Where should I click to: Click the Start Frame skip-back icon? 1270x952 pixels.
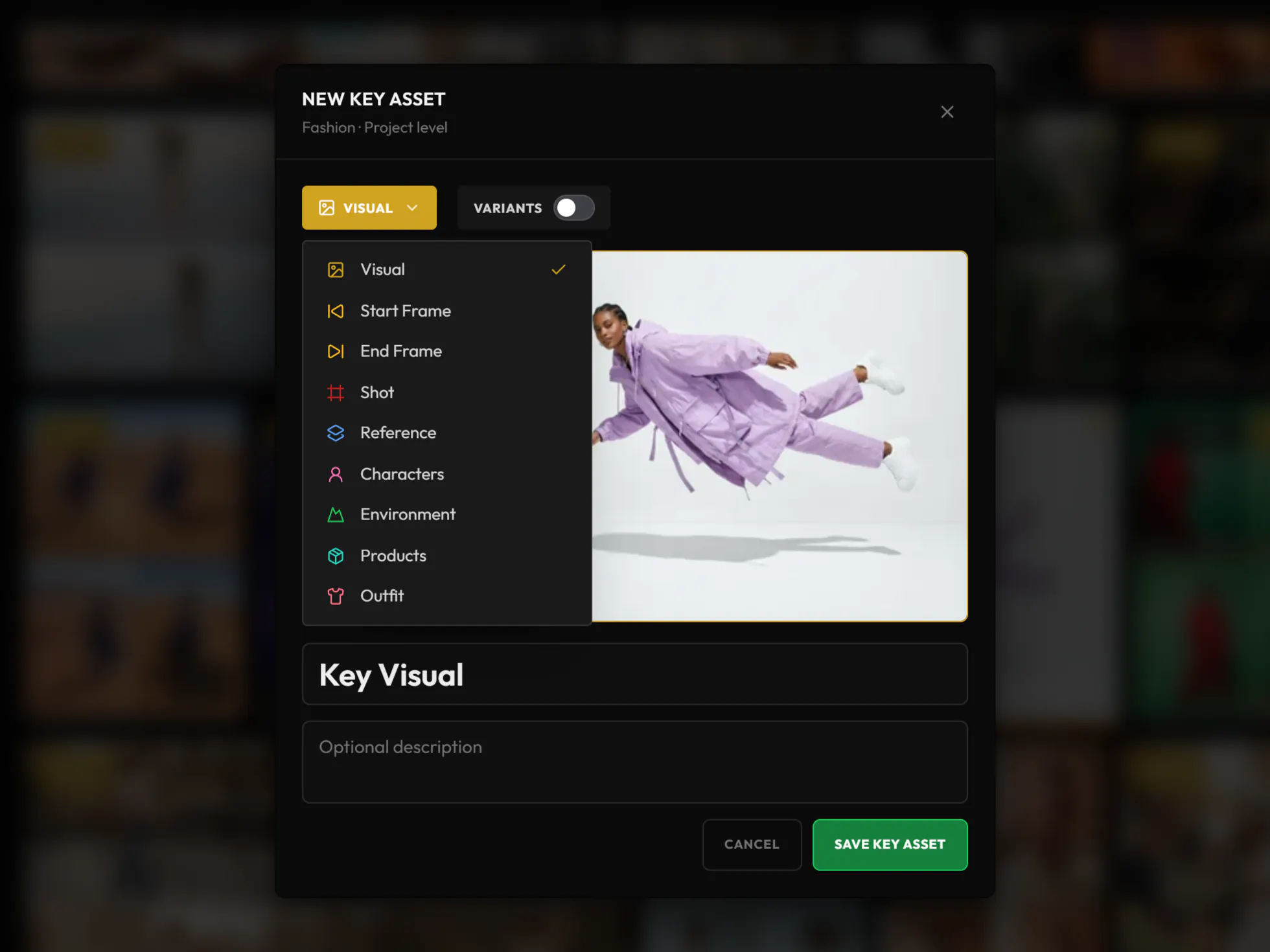pyautogui.click(x=336, y=312)
